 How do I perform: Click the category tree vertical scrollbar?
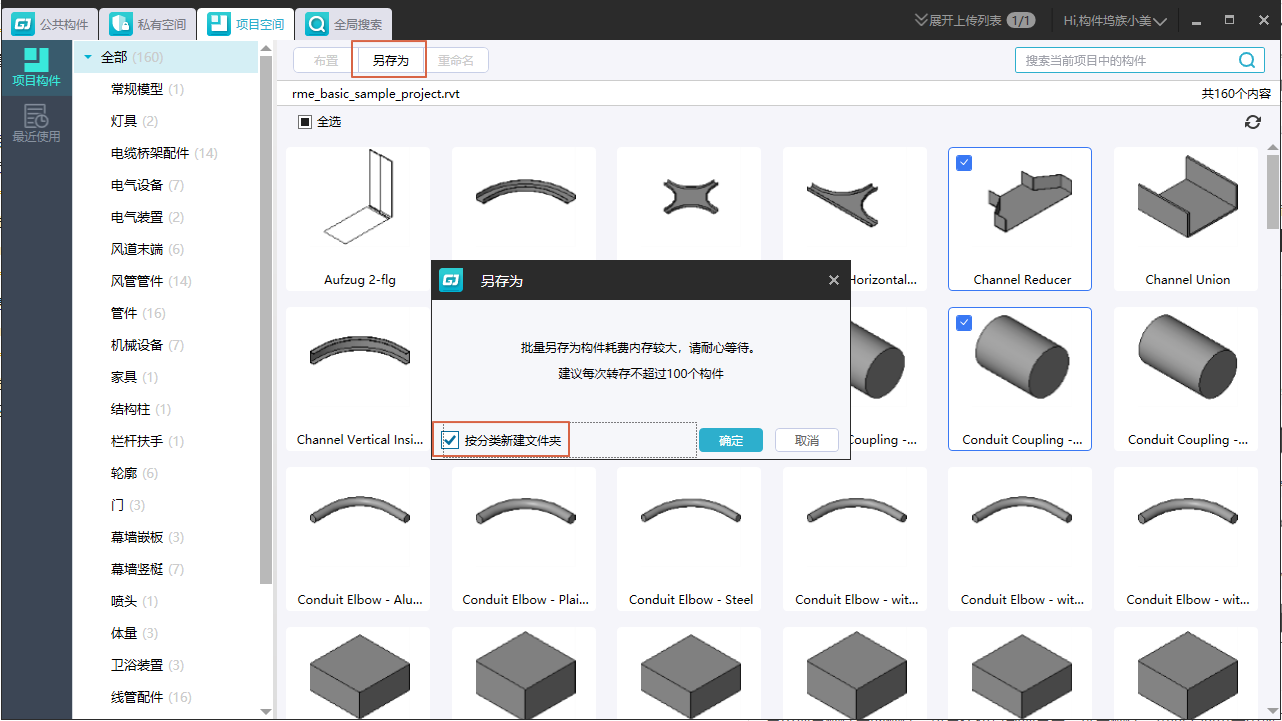point(265,320)
